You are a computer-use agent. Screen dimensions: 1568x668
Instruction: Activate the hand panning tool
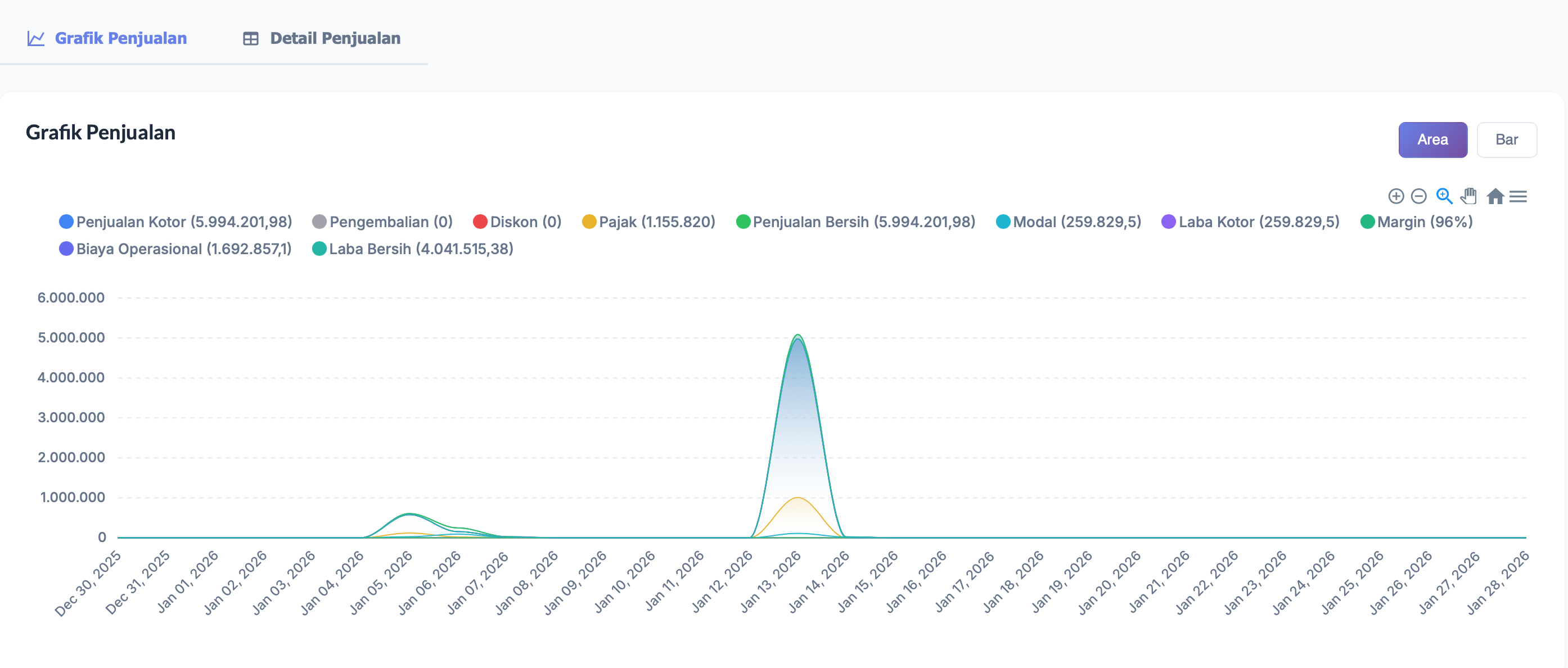point(1469,196)
